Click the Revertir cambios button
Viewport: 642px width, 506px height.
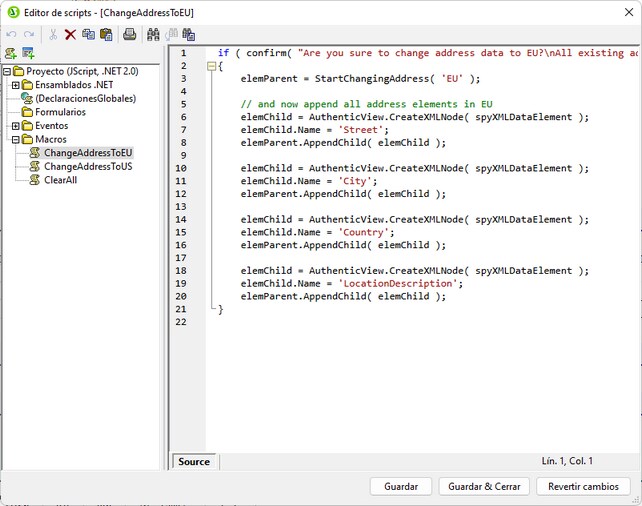click(x=583, y=486)
